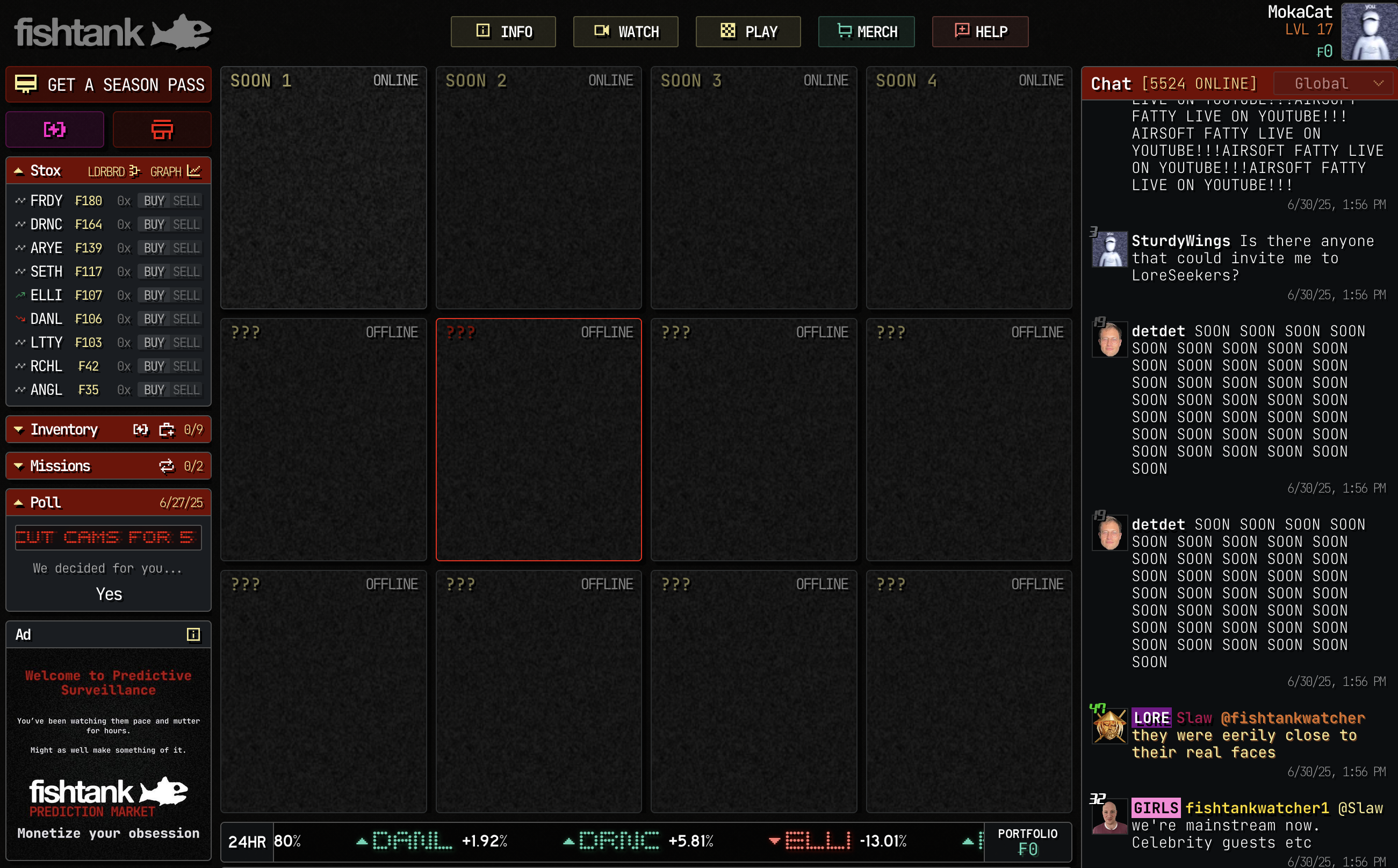
Task: Click the CUT CAMS FOR 5 poll banner
Action: click(x=109, y=537)
